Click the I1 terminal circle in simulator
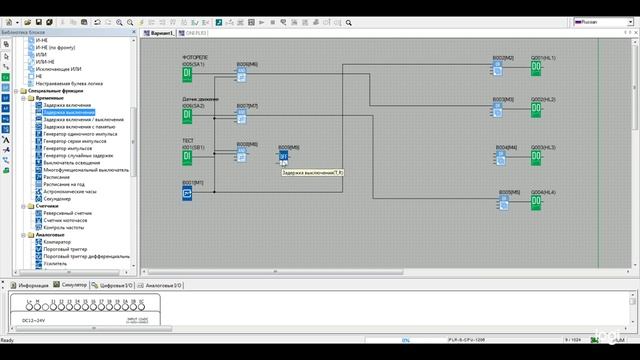Screen dimensions: 640x360 (x=53, y=307)
